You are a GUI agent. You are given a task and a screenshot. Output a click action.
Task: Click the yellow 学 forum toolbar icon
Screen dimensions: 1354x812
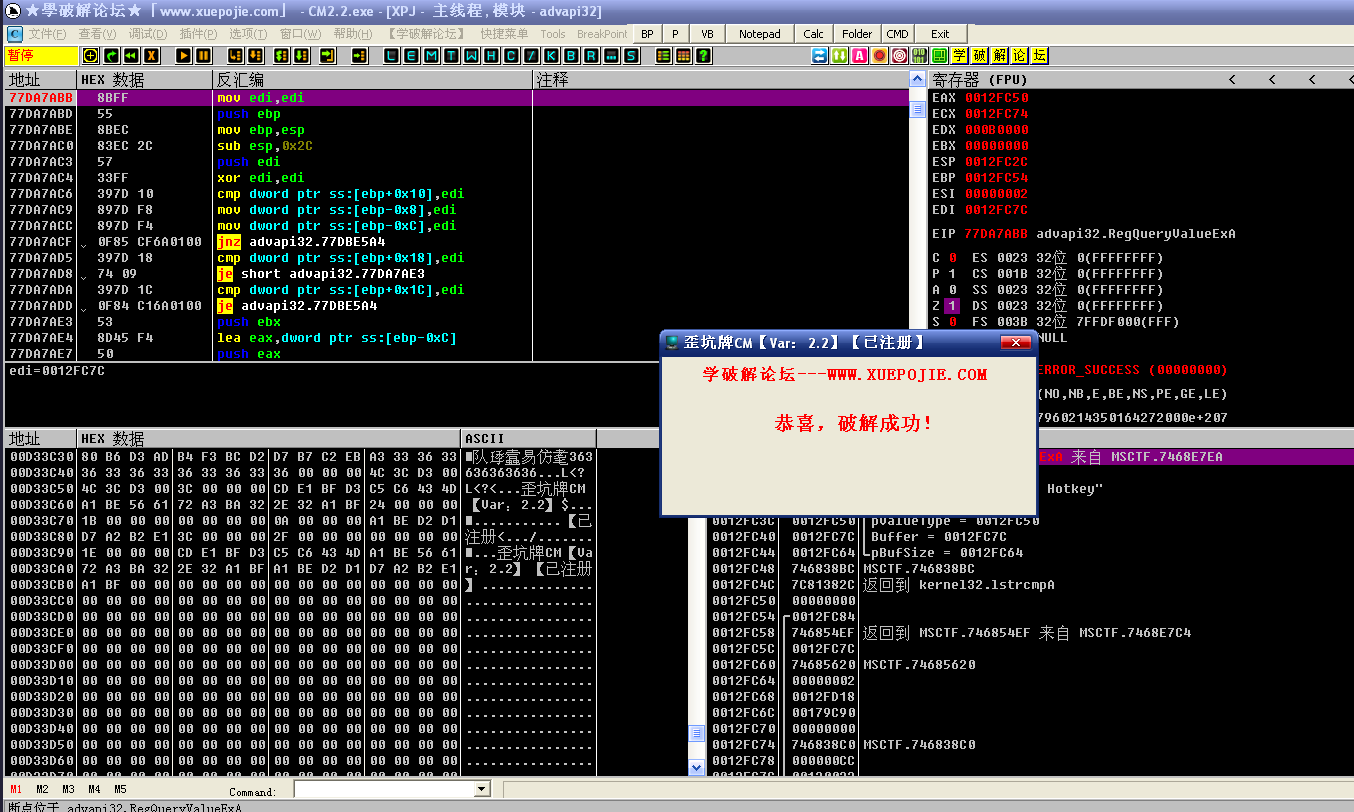pos(959,56)
